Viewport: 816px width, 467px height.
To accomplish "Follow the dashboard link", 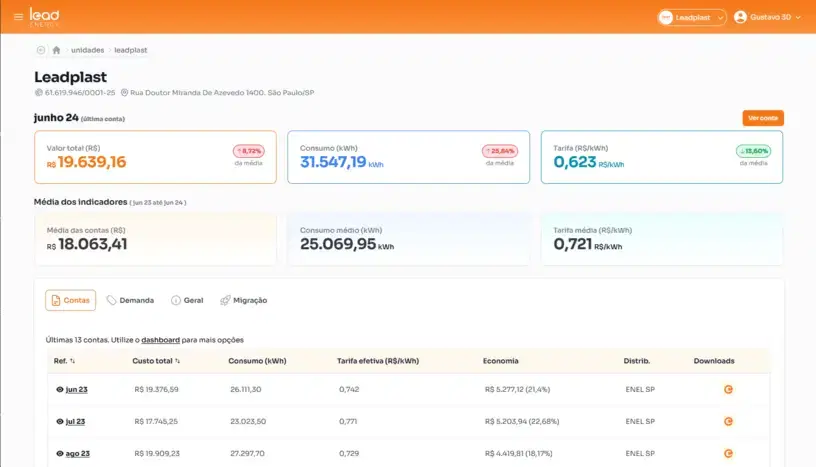I will [x=160, y=340].
